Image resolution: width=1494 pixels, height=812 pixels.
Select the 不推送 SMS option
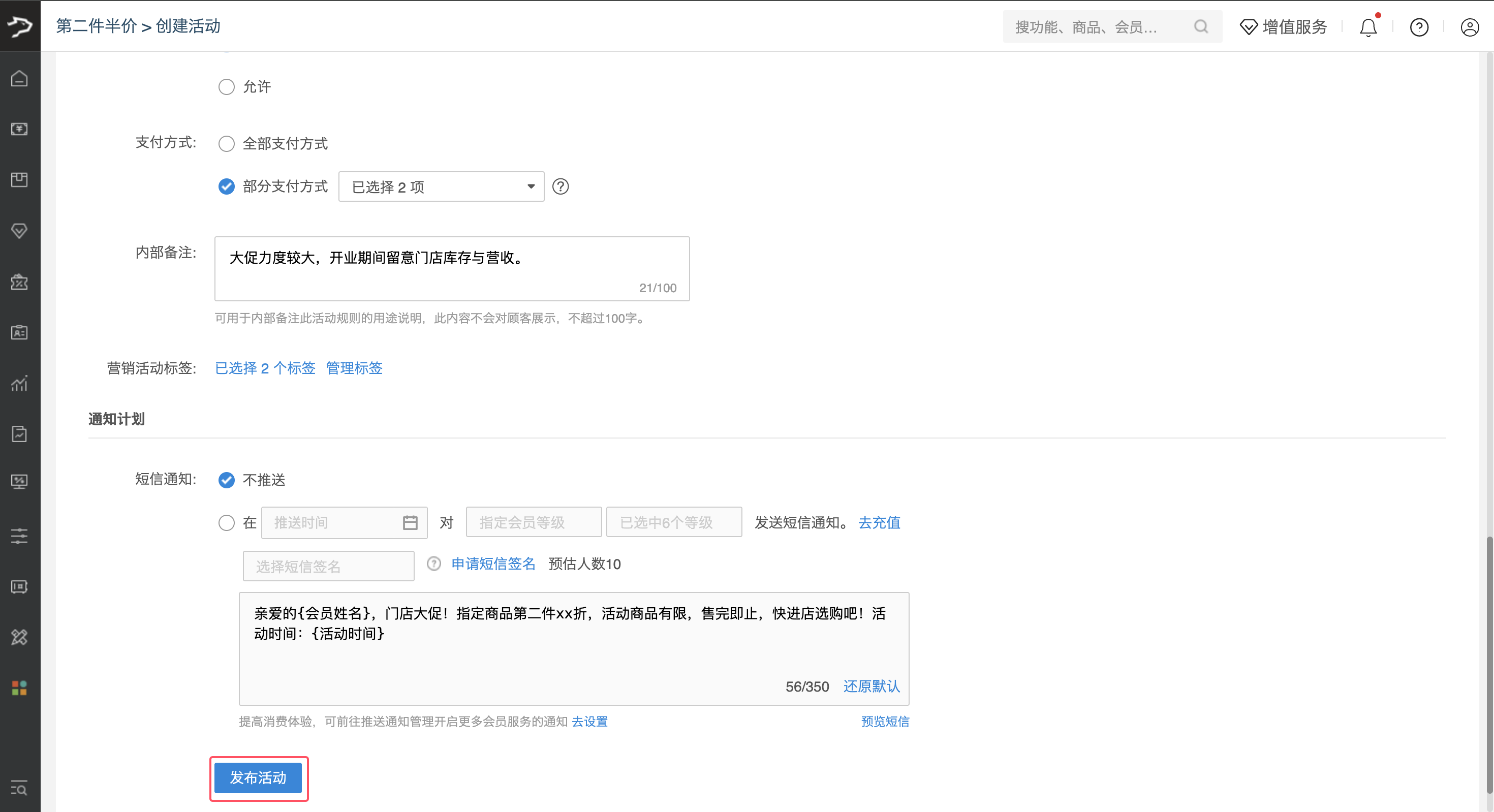click(227, 480)
